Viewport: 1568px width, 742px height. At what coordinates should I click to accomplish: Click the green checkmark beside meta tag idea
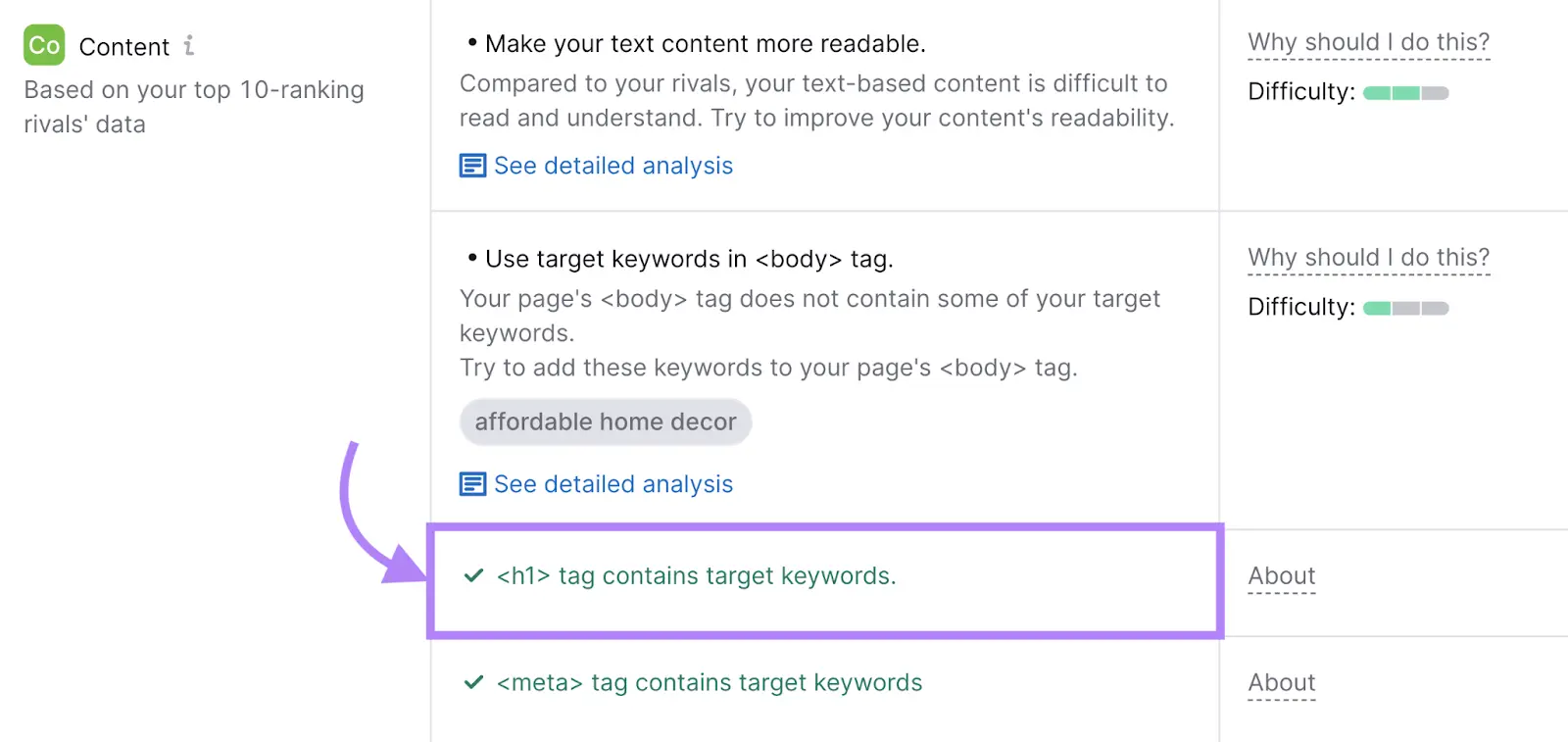click(473, 682)
